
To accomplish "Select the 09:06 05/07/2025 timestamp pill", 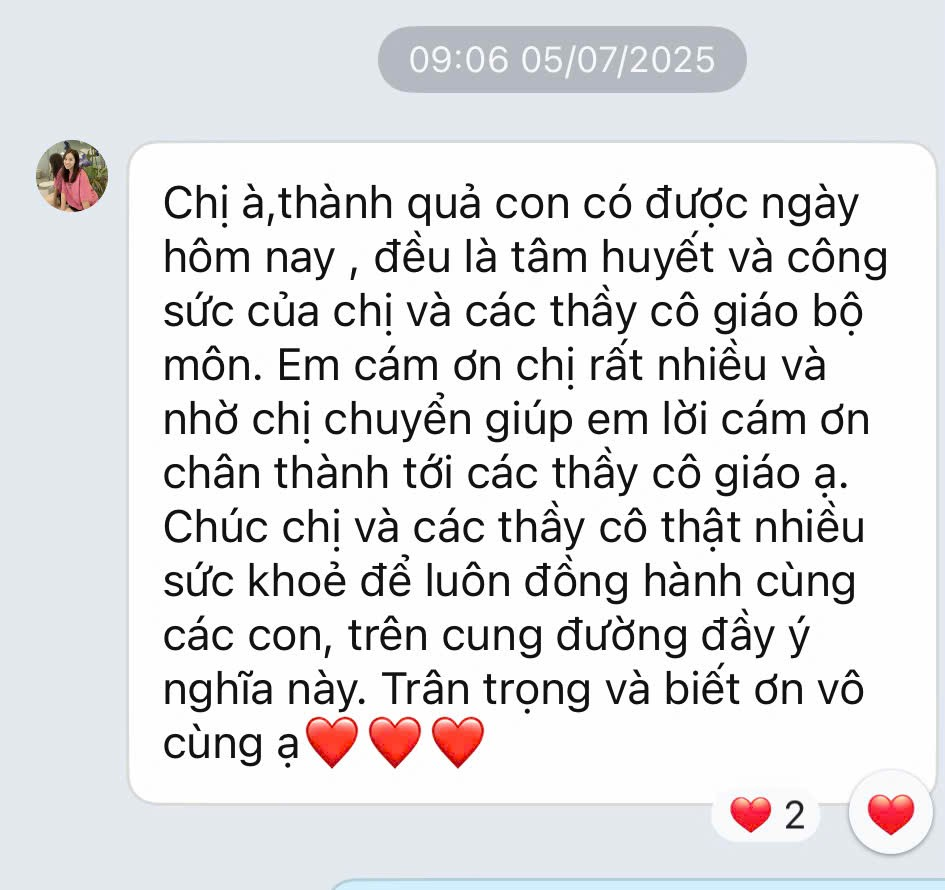I will 562,59.
